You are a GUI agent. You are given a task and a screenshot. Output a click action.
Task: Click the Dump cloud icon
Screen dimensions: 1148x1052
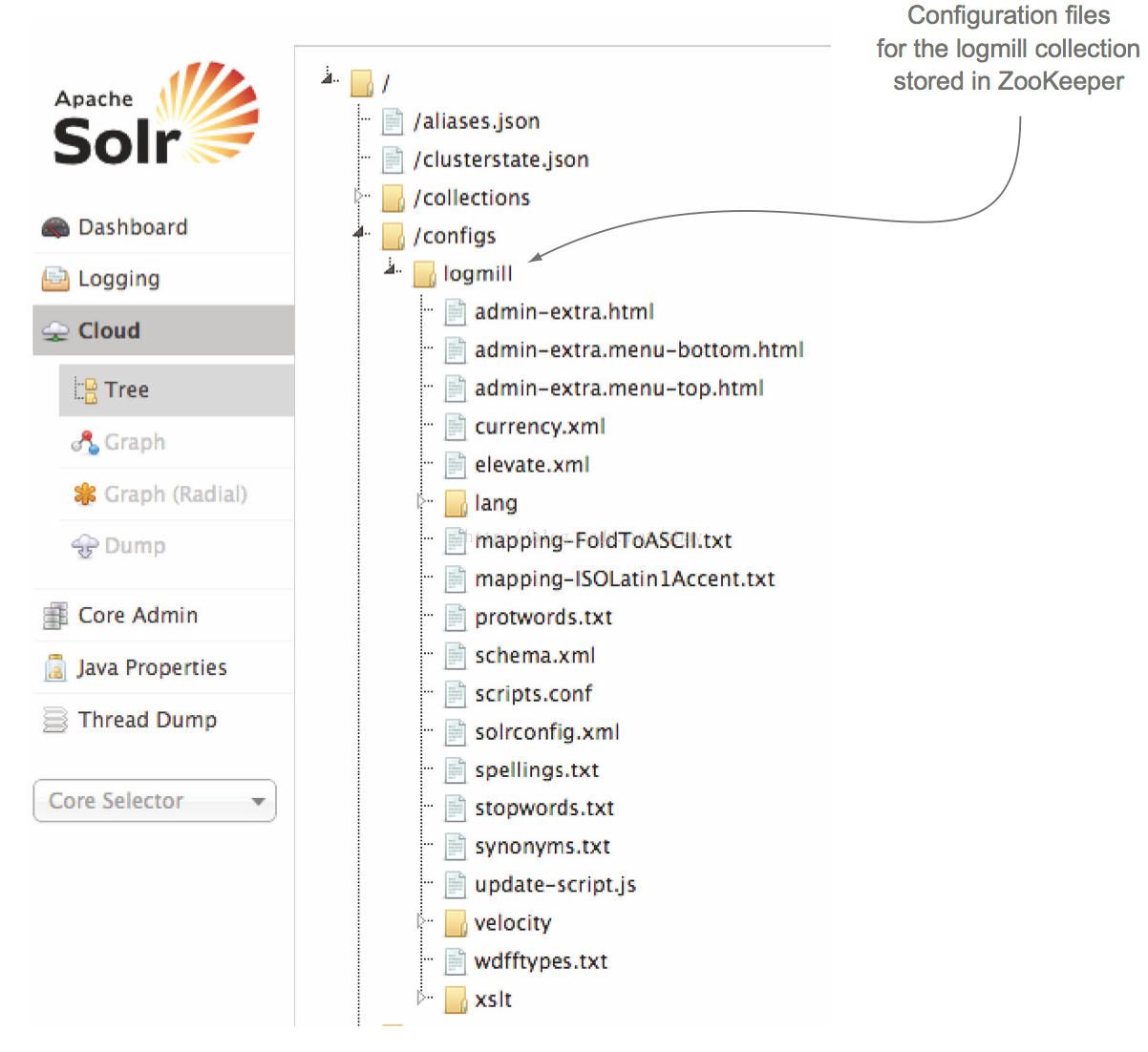(x=85, y=546)
